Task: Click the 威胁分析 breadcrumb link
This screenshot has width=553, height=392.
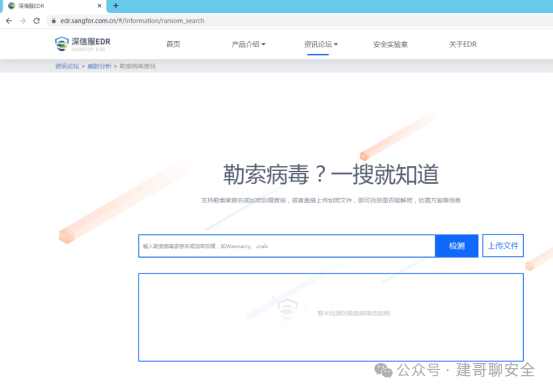Action: pos(99,66)
